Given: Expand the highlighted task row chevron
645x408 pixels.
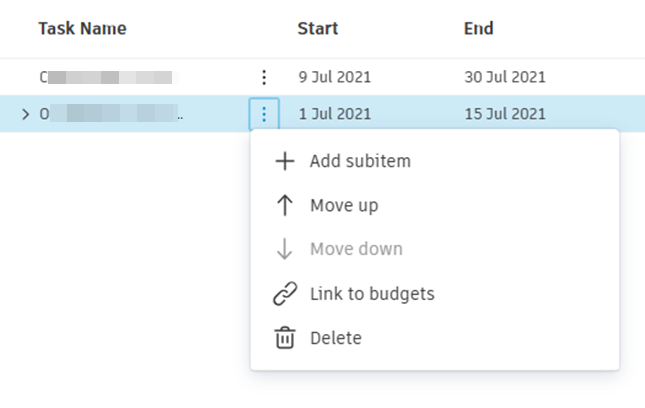Looking at the screenshot, I should [x=25, y=114].
